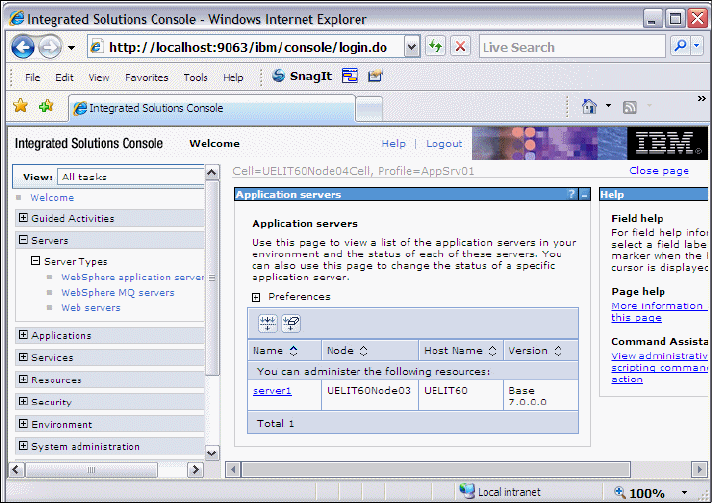
Task: Open WebSphere application servers link
Action: coord(133,277)
